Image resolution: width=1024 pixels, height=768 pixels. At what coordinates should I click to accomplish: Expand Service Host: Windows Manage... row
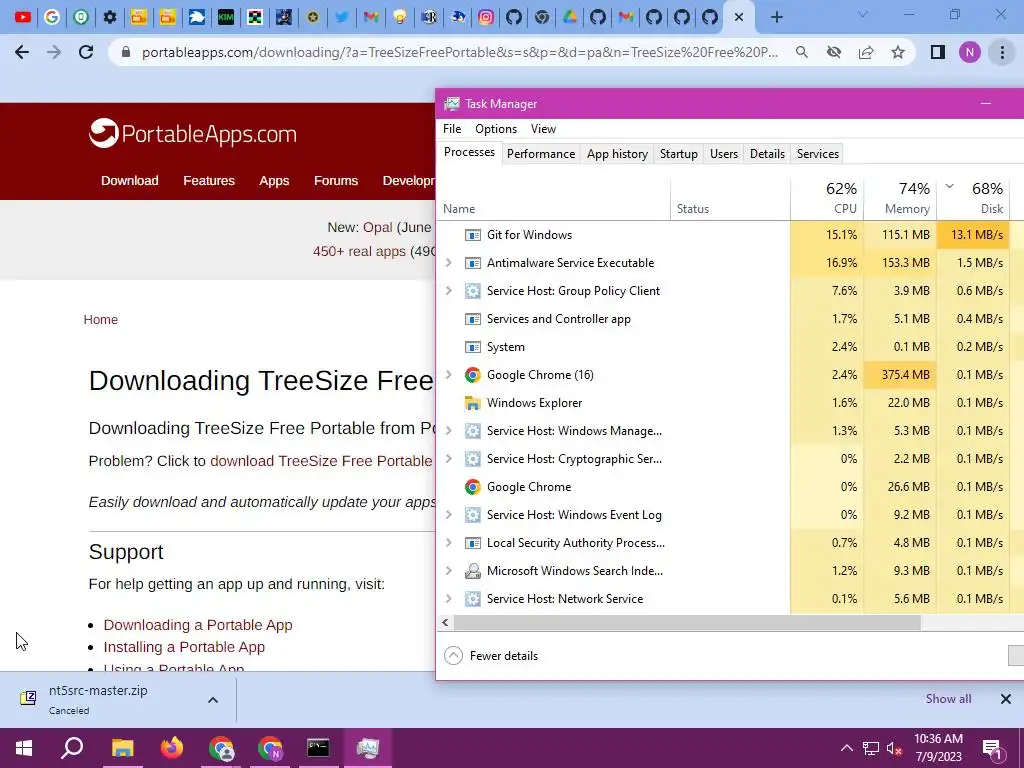coord(449,430)
